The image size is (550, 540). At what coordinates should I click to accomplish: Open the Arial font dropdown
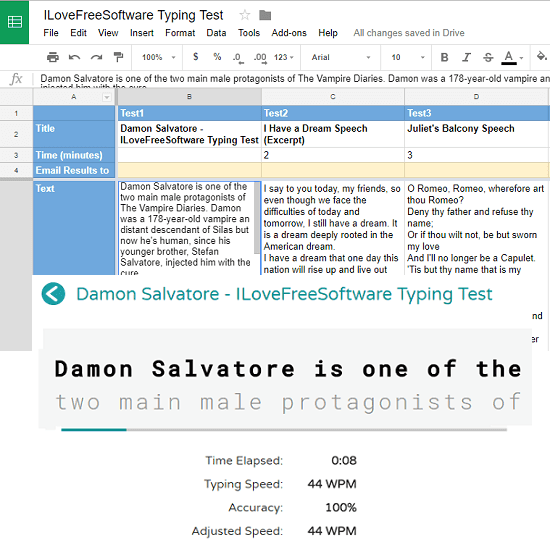[341, 57]
